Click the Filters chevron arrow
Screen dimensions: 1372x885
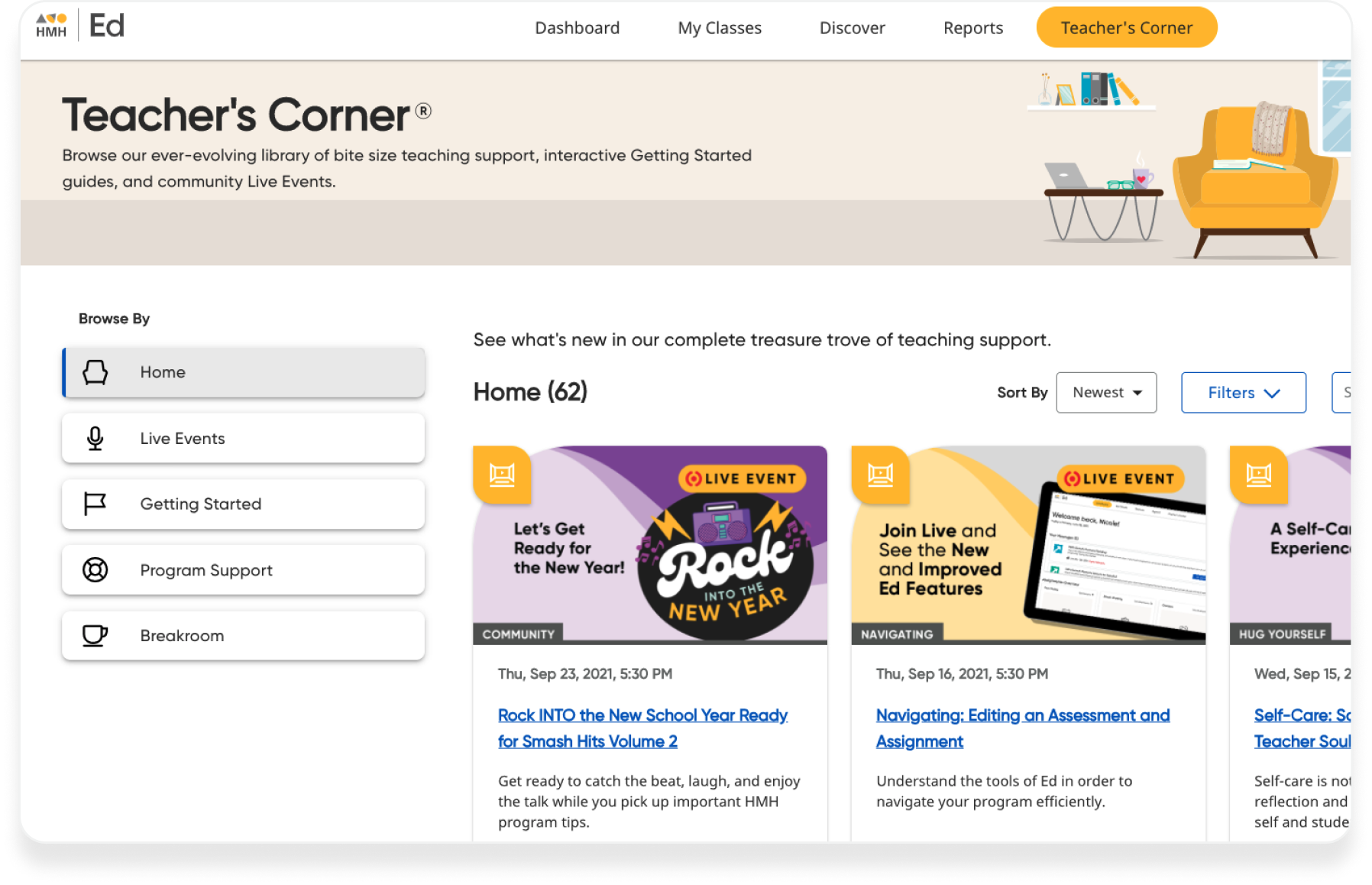(1272, 394)
